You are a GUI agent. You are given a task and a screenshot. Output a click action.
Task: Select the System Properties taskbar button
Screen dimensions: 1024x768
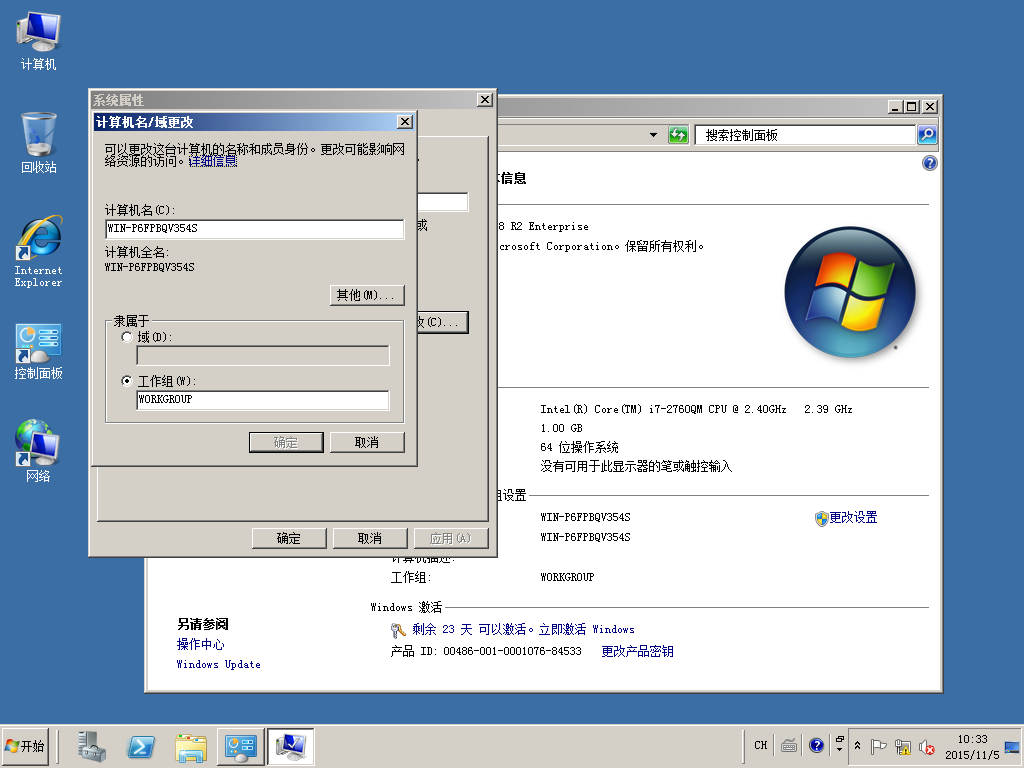[x=291, y=746]
